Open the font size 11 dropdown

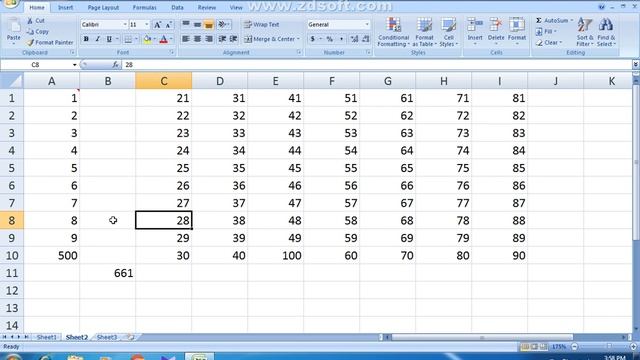pos(147,25)
